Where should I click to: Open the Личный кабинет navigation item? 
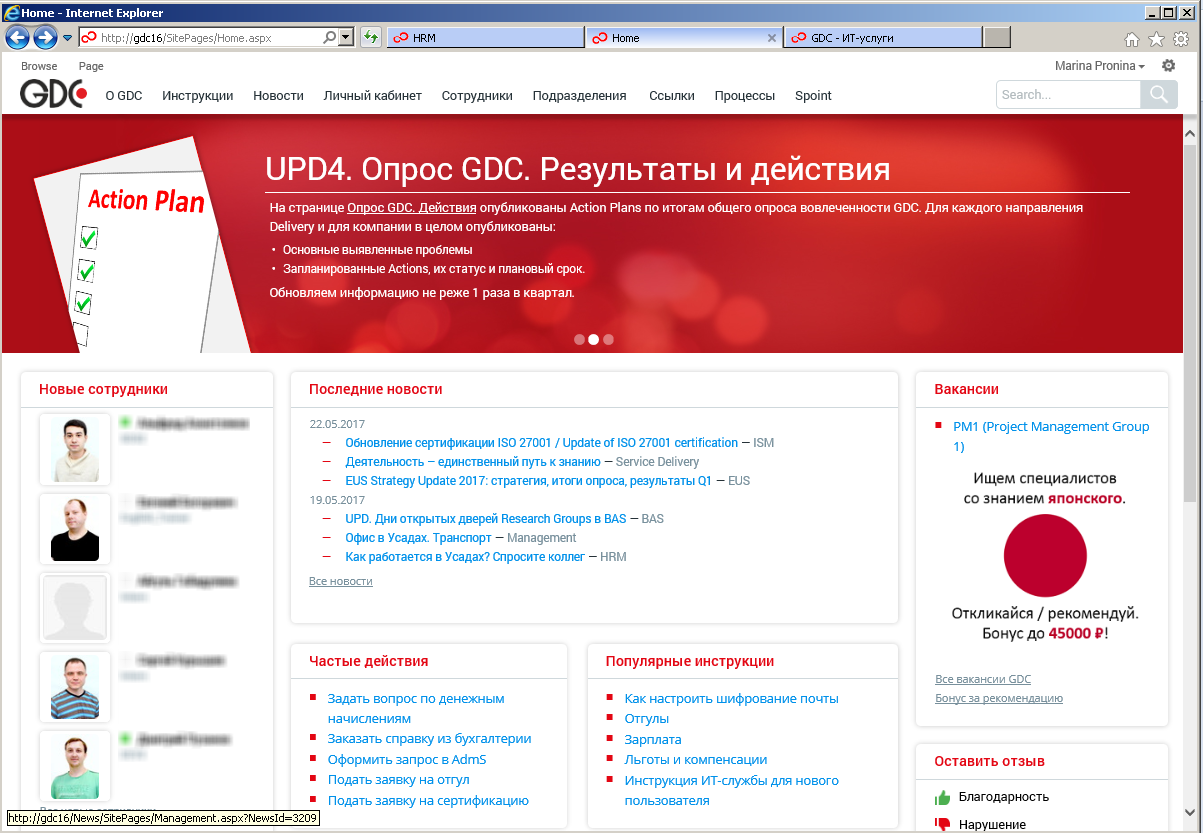pyautogui.click(x=373, y=96)
